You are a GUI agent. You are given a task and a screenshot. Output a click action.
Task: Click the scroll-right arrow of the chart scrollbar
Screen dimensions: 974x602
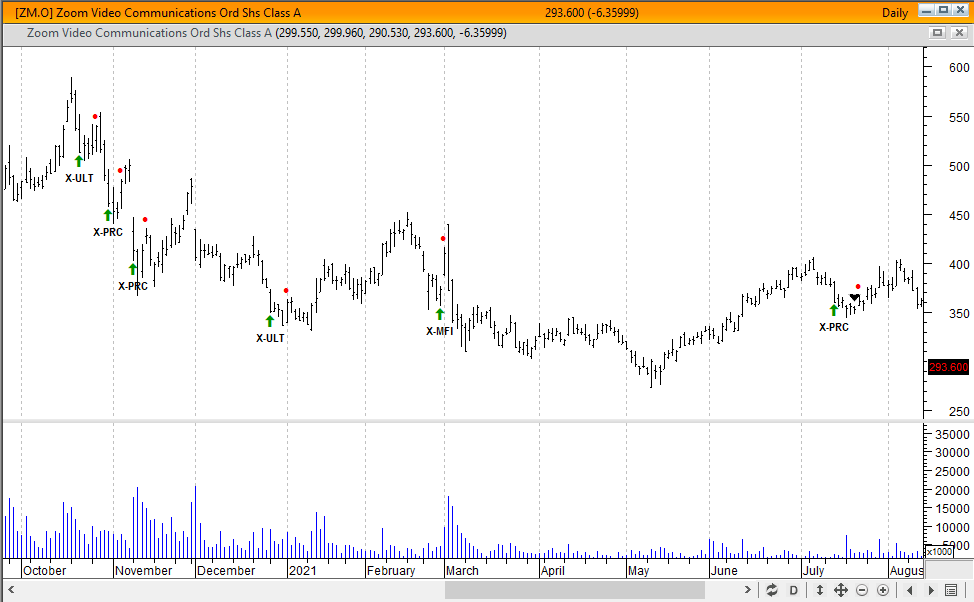748,590
